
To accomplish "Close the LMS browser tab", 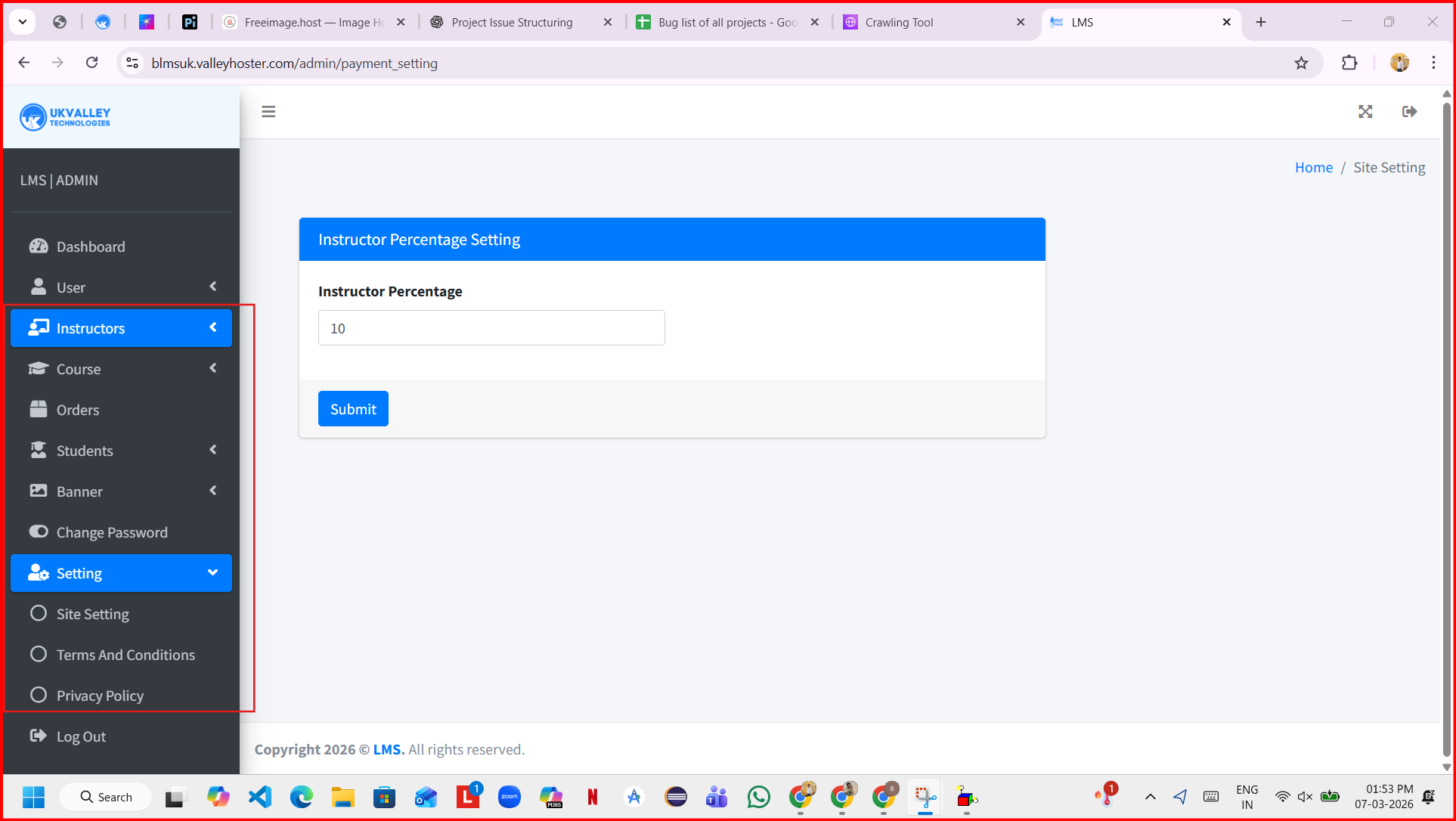I will (1226, 22).
